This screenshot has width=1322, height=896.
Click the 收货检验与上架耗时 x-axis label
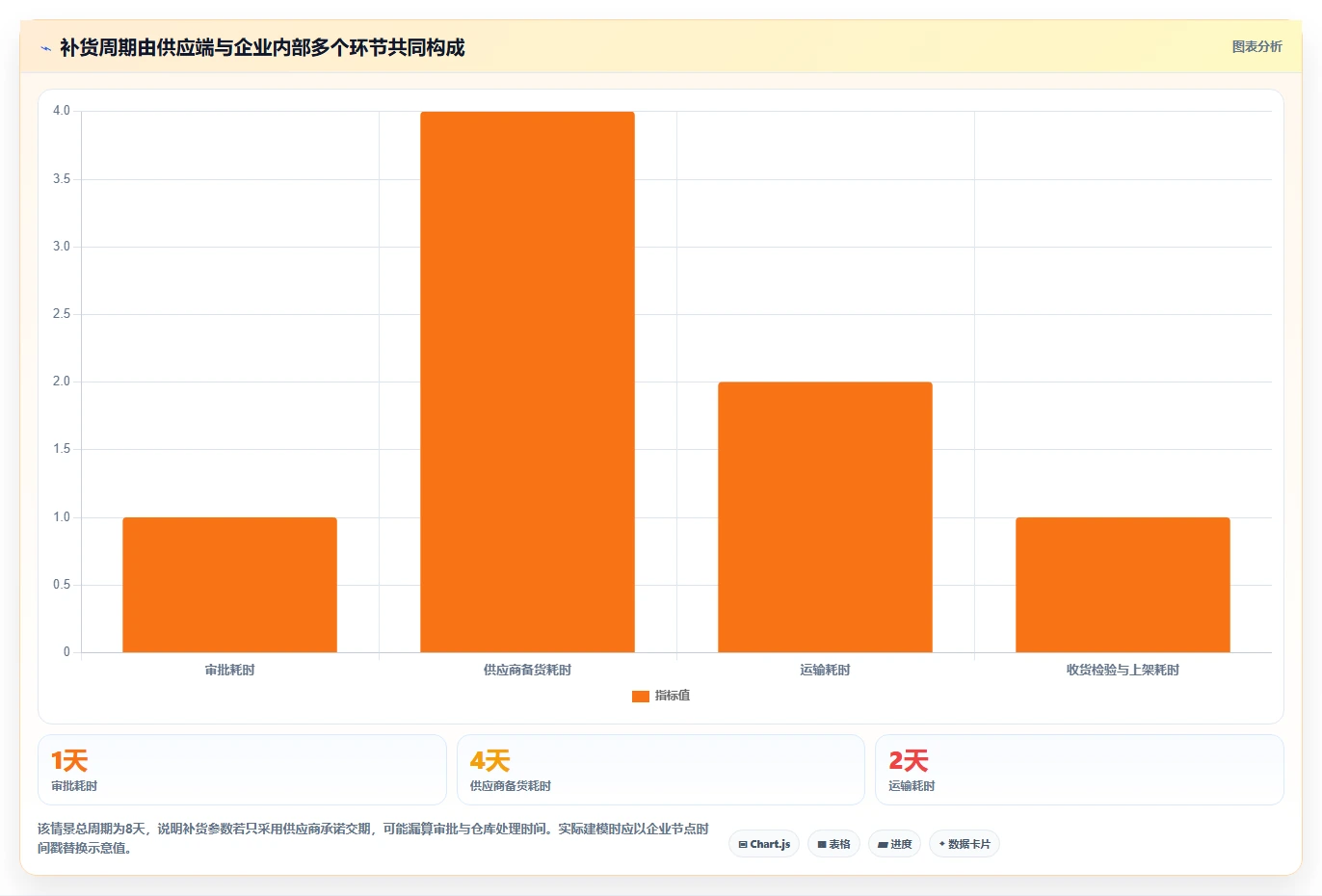(x=1123, y=670)
